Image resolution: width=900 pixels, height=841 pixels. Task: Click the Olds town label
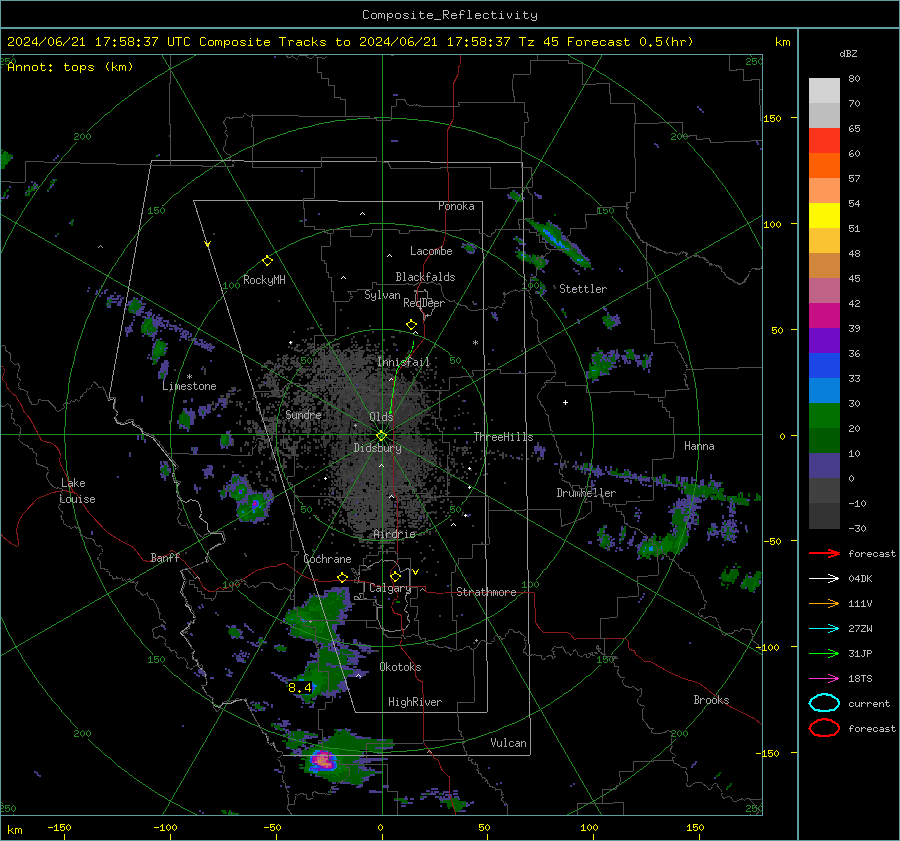[x=381, y=417]
